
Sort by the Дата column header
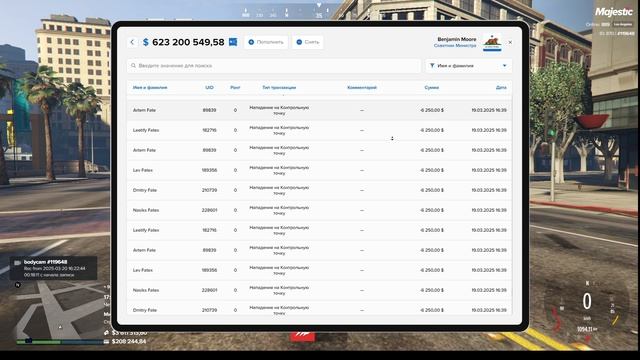pyautogui.click(x=501, y=87)
